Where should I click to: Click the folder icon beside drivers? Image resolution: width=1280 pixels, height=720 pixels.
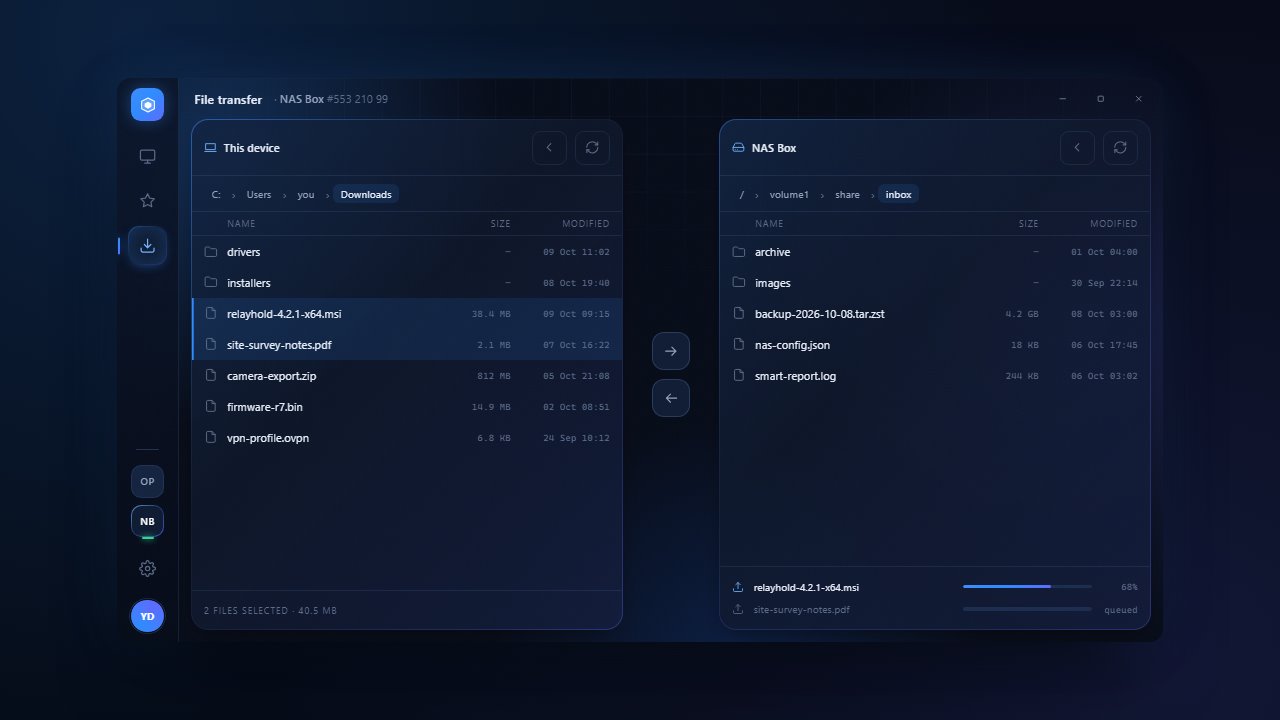(211, 252)
